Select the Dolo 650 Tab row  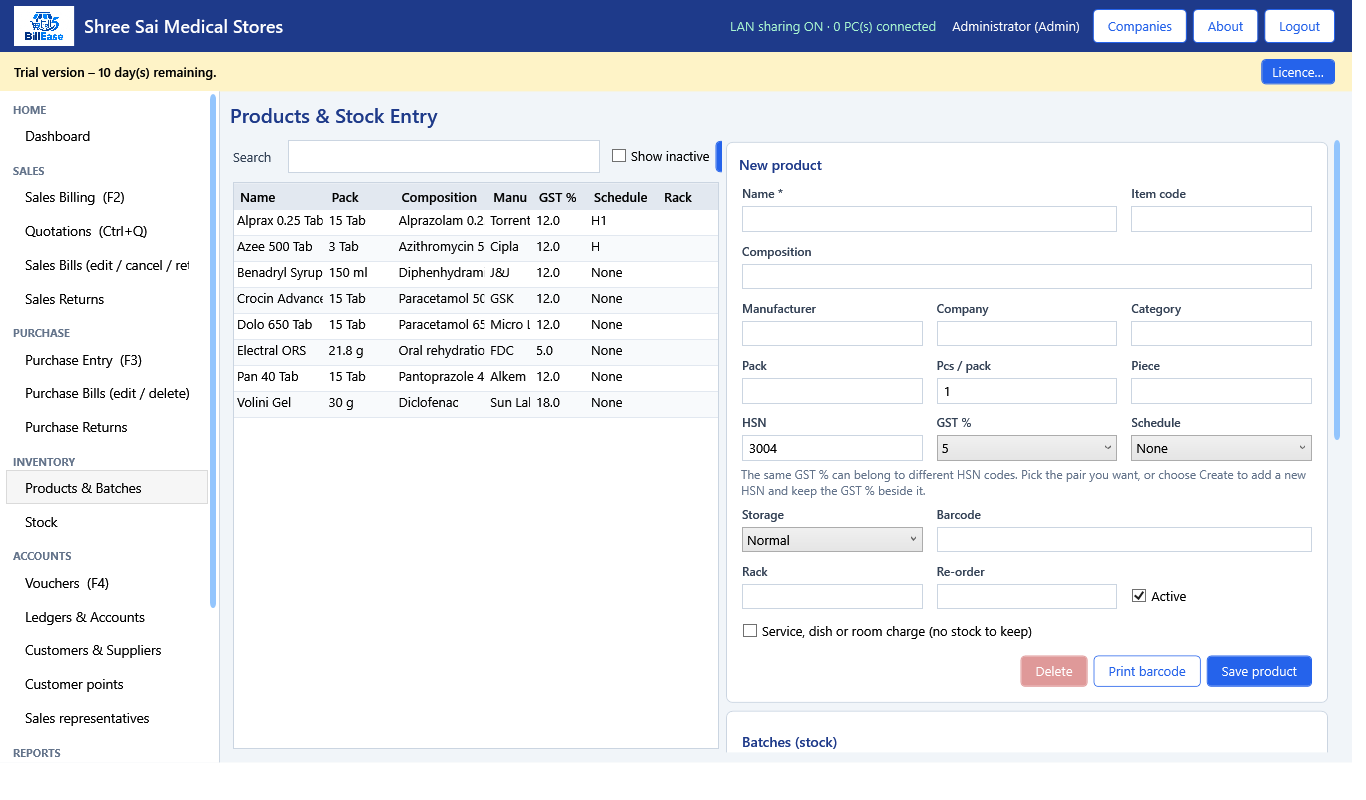(x=476, y=325)
